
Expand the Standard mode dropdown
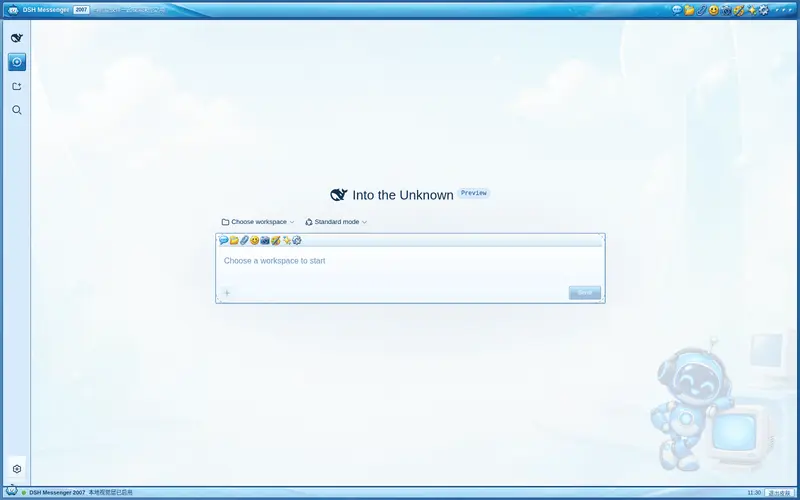(336, 222)
